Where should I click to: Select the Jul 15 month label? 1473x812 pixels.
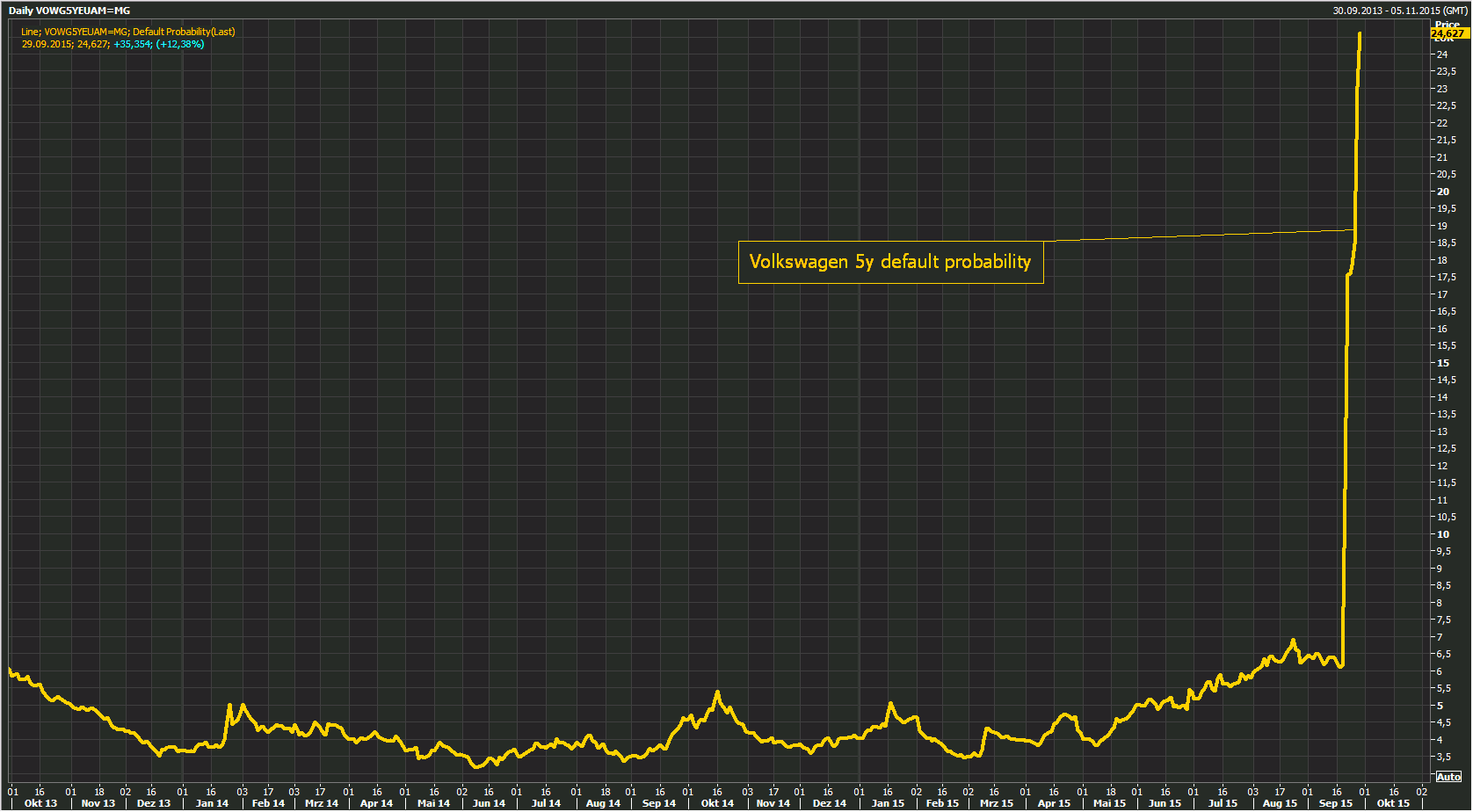[1223, 803]
